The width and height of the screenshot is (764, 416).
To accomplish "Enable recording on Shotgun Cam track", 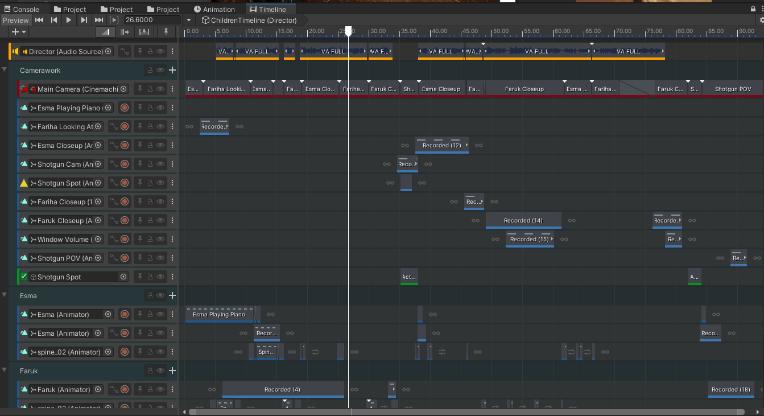I will [125, 164].
